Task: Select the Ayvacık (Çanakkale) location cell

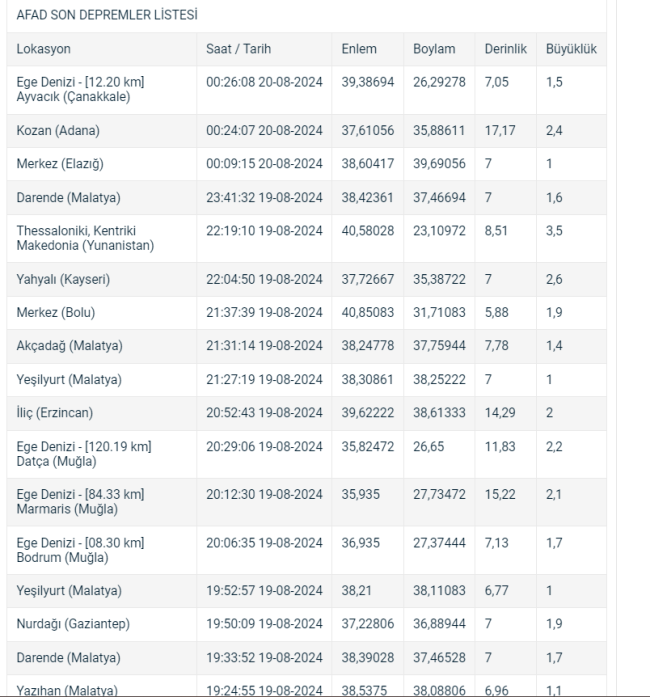Action: pos(102,90)
